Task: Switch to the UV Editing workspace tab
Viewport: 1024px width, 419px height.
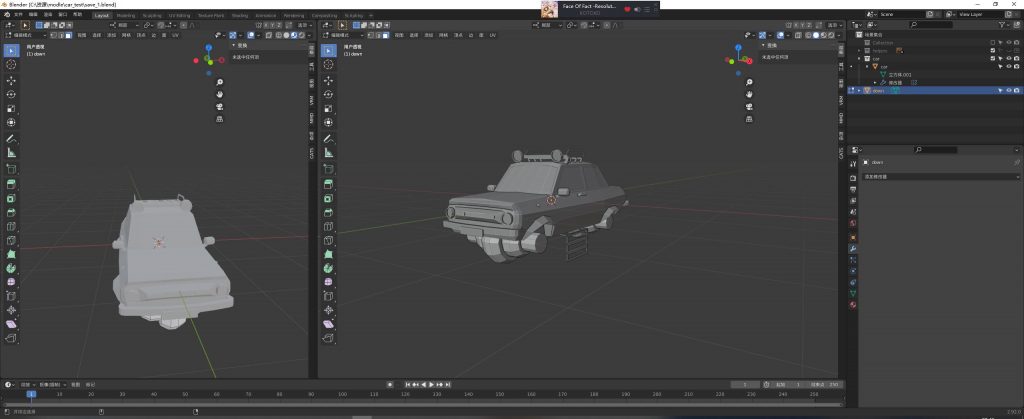Action: pyautogui.click(x=180, y=15)
